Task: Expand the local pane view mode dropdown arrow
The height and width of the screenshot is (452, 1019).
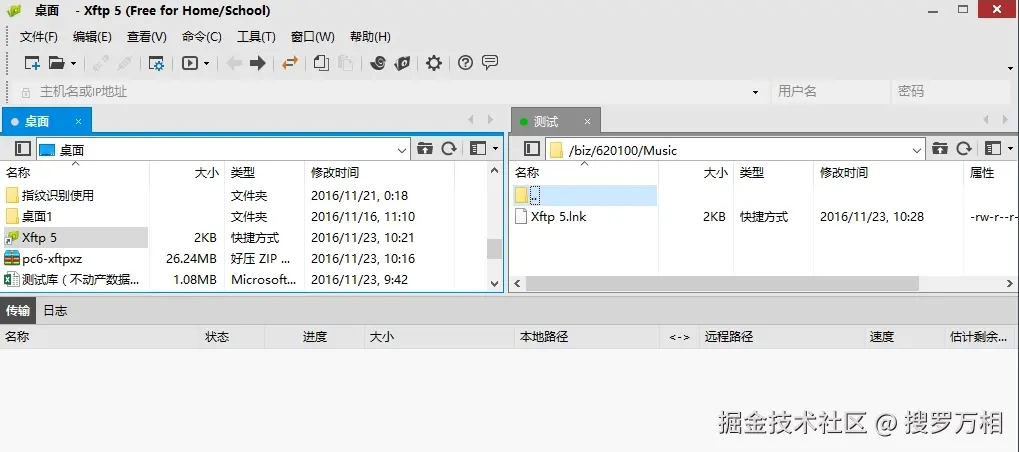Action: (496, 149)
